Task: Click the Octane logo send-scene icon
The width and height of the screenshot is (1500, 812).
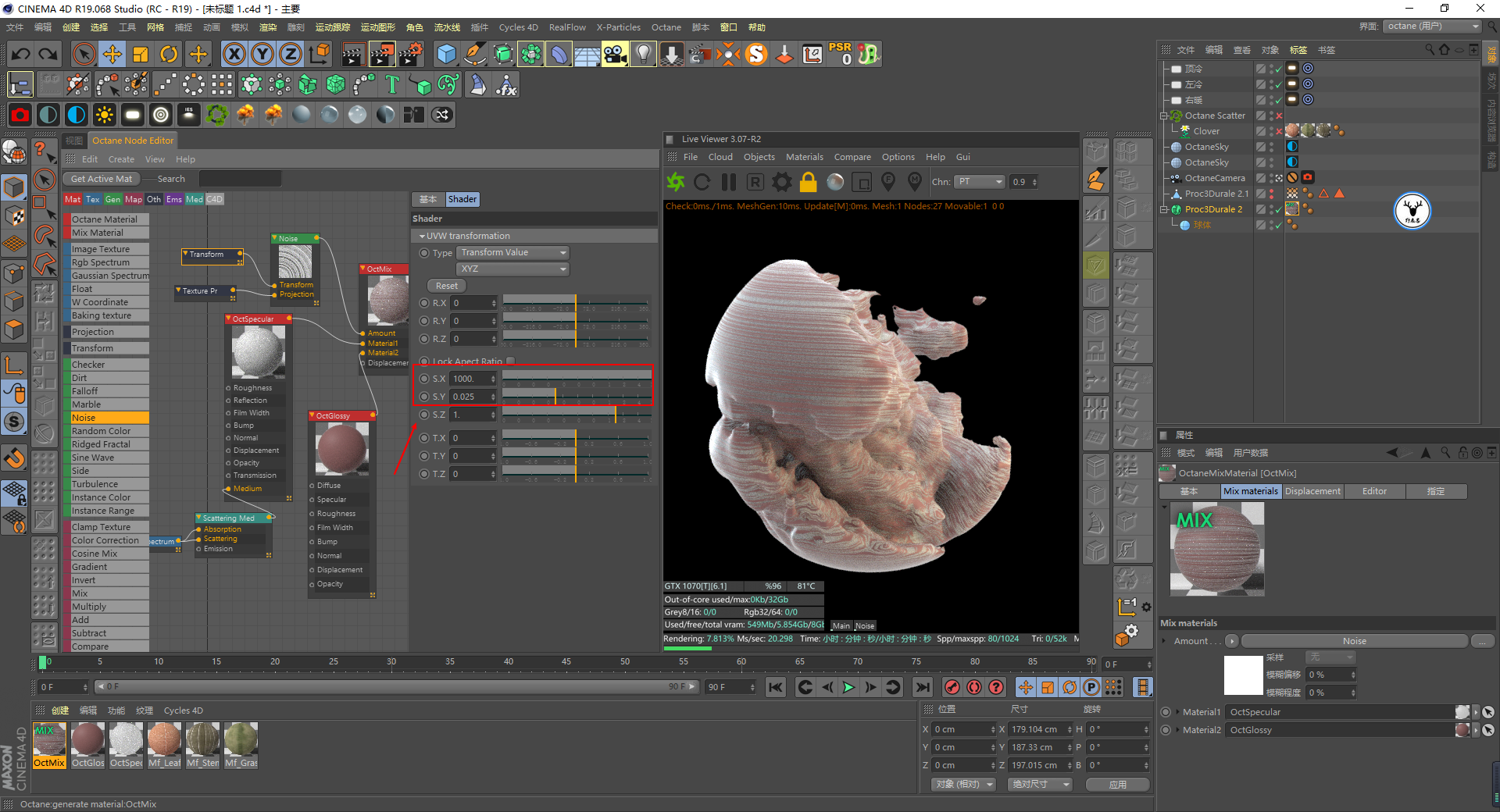Action: coord(675,182)
